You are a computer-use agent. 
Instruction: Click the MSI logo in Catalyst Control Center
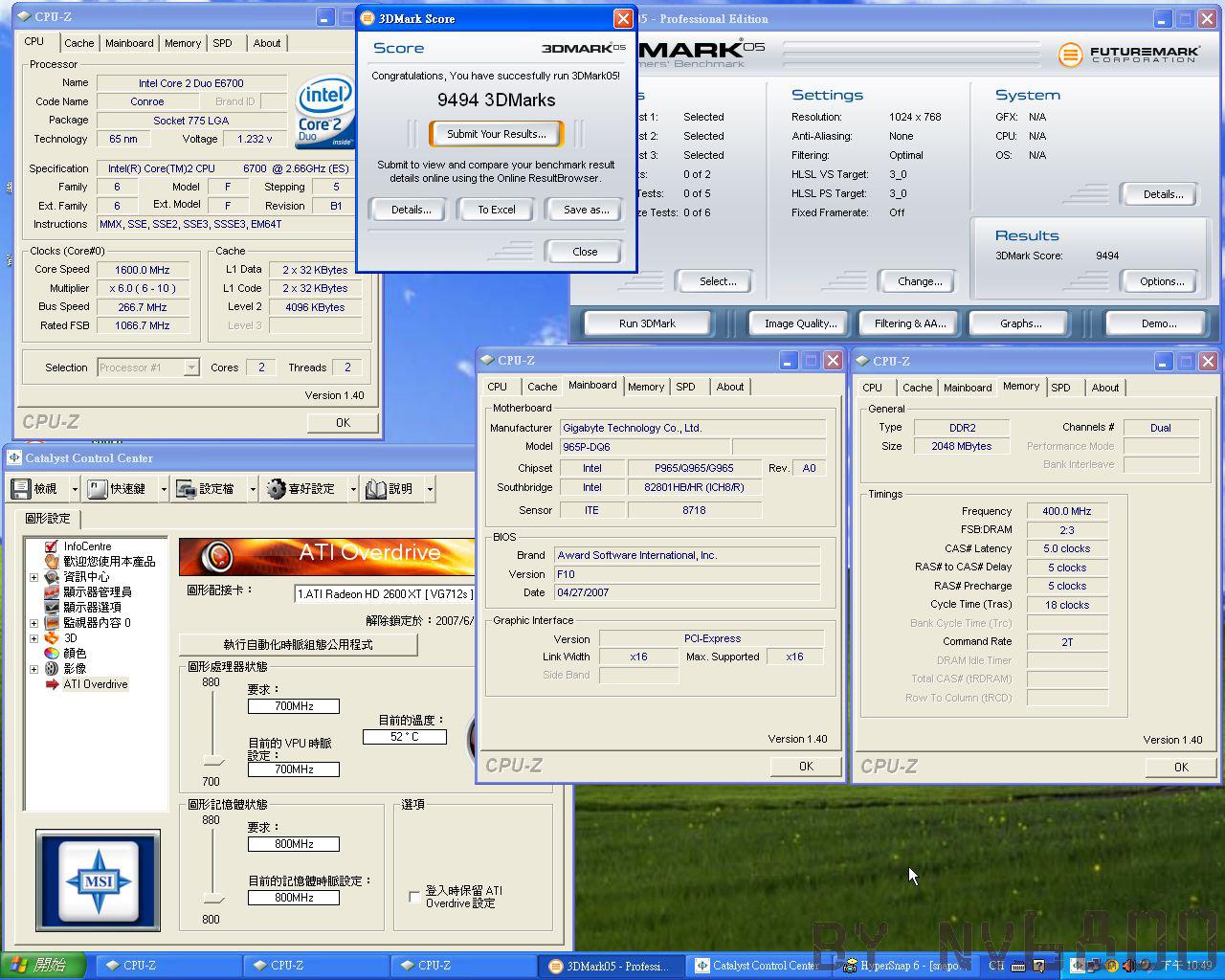[98, 880]
